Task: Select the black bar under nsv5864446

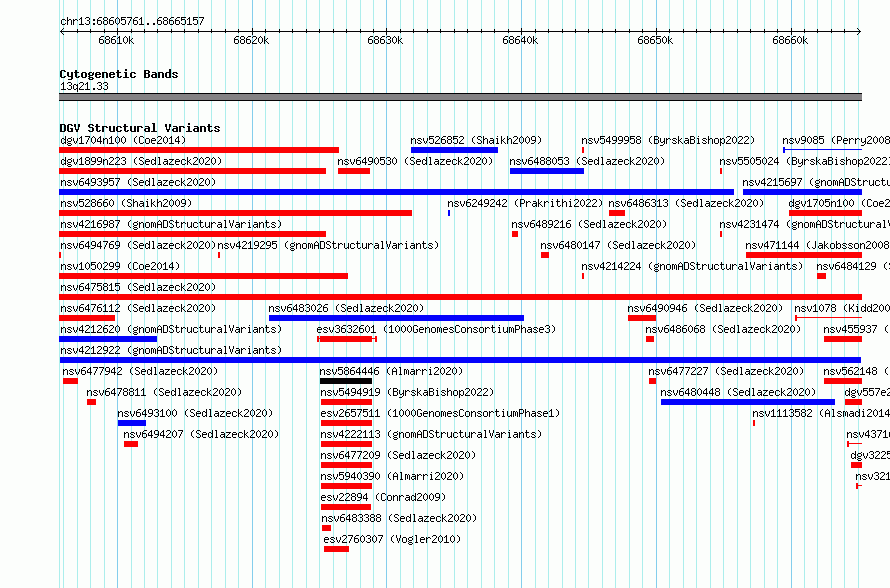Action: (346, 381)
